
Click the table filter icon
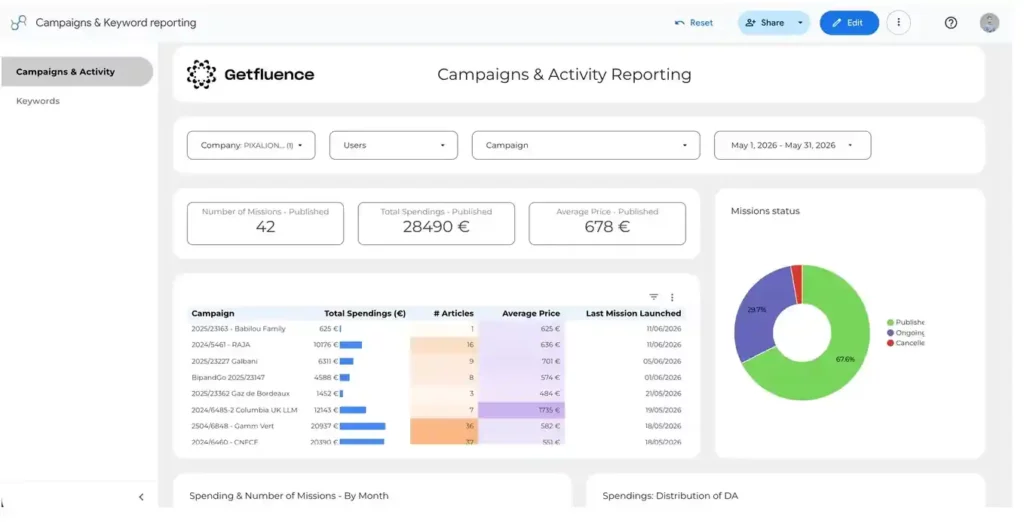coord(654,297)
